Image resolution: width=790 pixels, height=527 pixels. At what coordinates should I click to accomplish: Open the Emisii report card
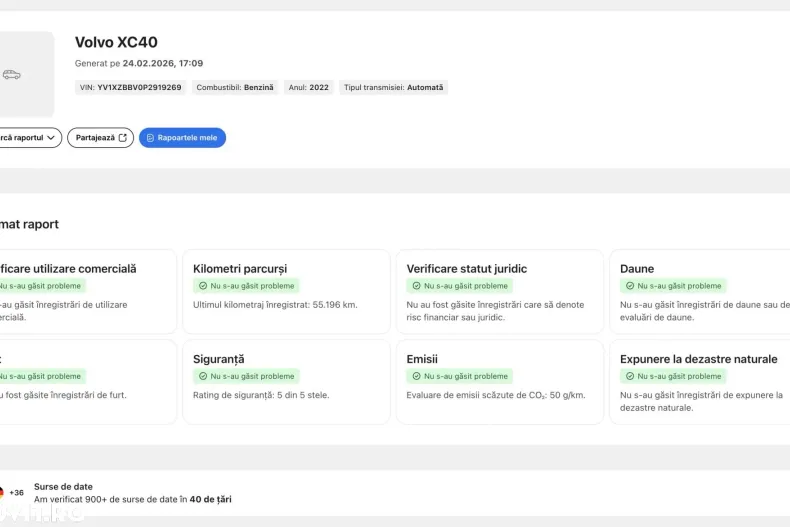click(499, 381)
